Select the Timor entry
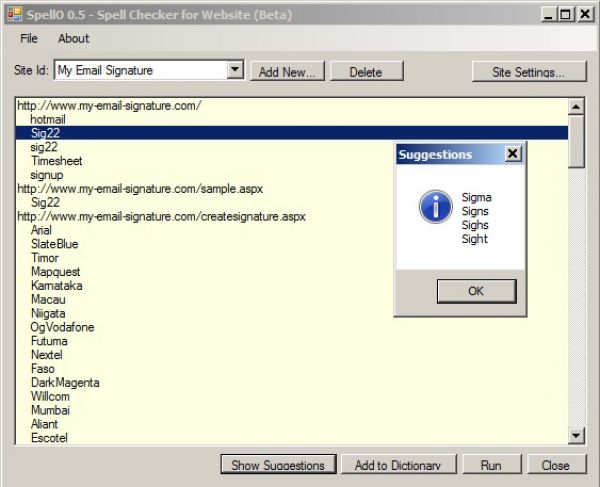The height and width of the screenshot is (487, 600). 45,258
